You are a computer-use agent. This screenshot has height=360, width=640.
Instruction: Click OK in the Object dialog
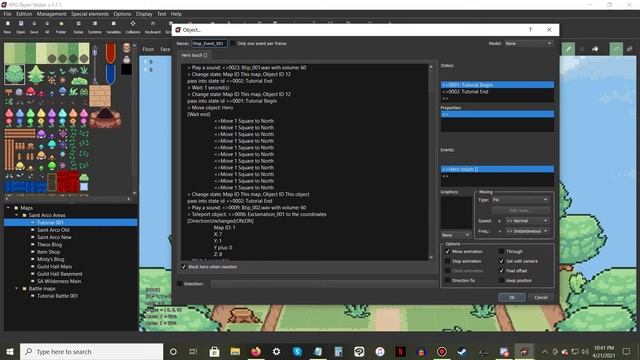click(512, 298)
